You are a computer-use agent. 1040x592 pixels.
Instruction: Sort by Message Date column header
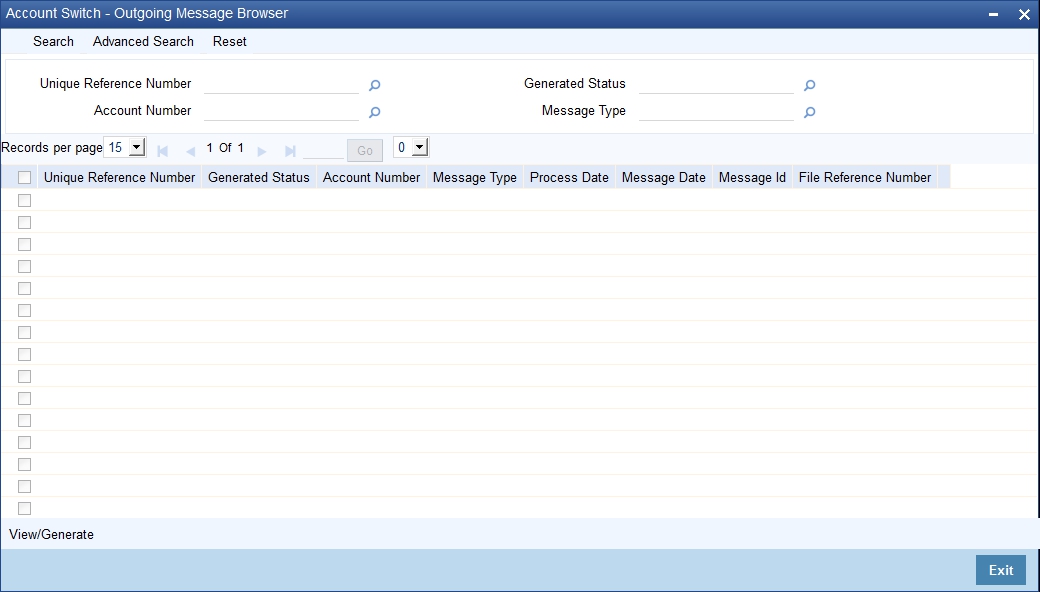coord(664,177)
